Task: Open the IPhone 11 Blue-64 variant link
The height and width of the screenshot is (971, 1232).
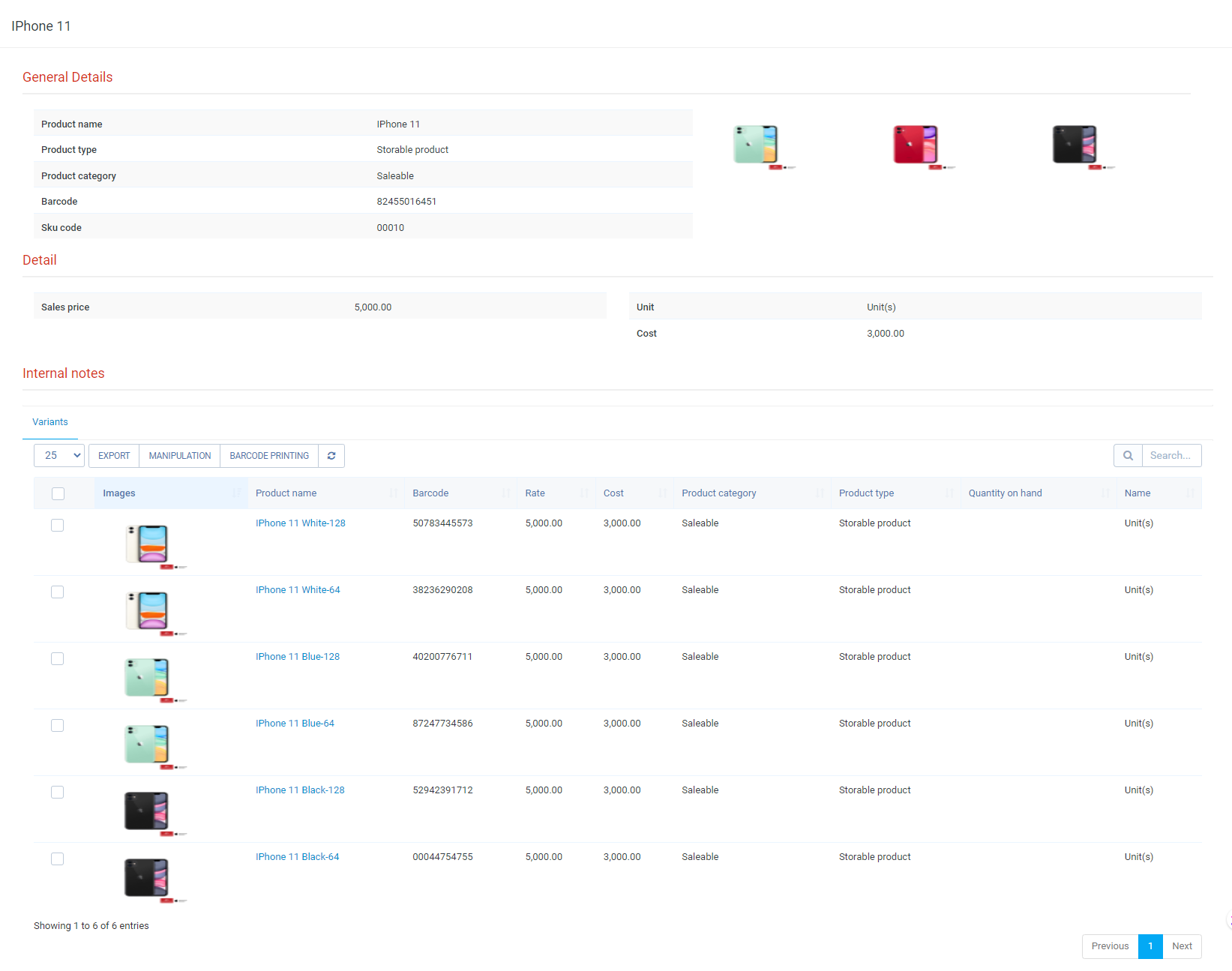Action: click(x=295, y=723)
